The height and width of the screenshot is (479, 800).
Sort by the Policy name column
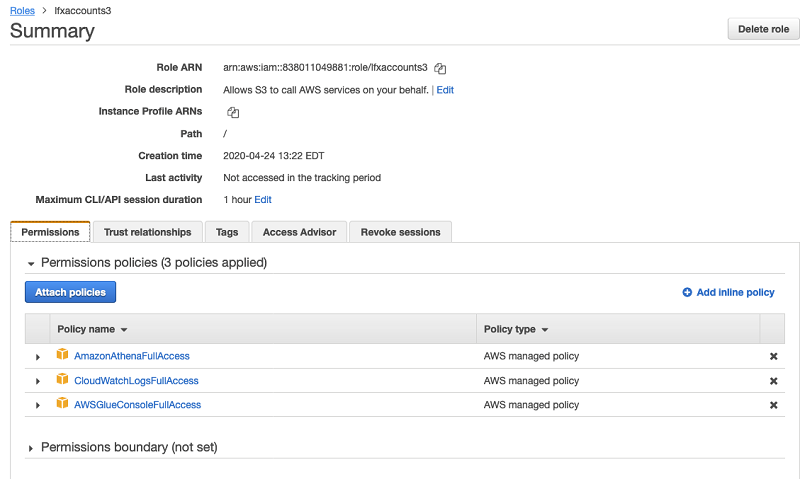click(93, 329)
